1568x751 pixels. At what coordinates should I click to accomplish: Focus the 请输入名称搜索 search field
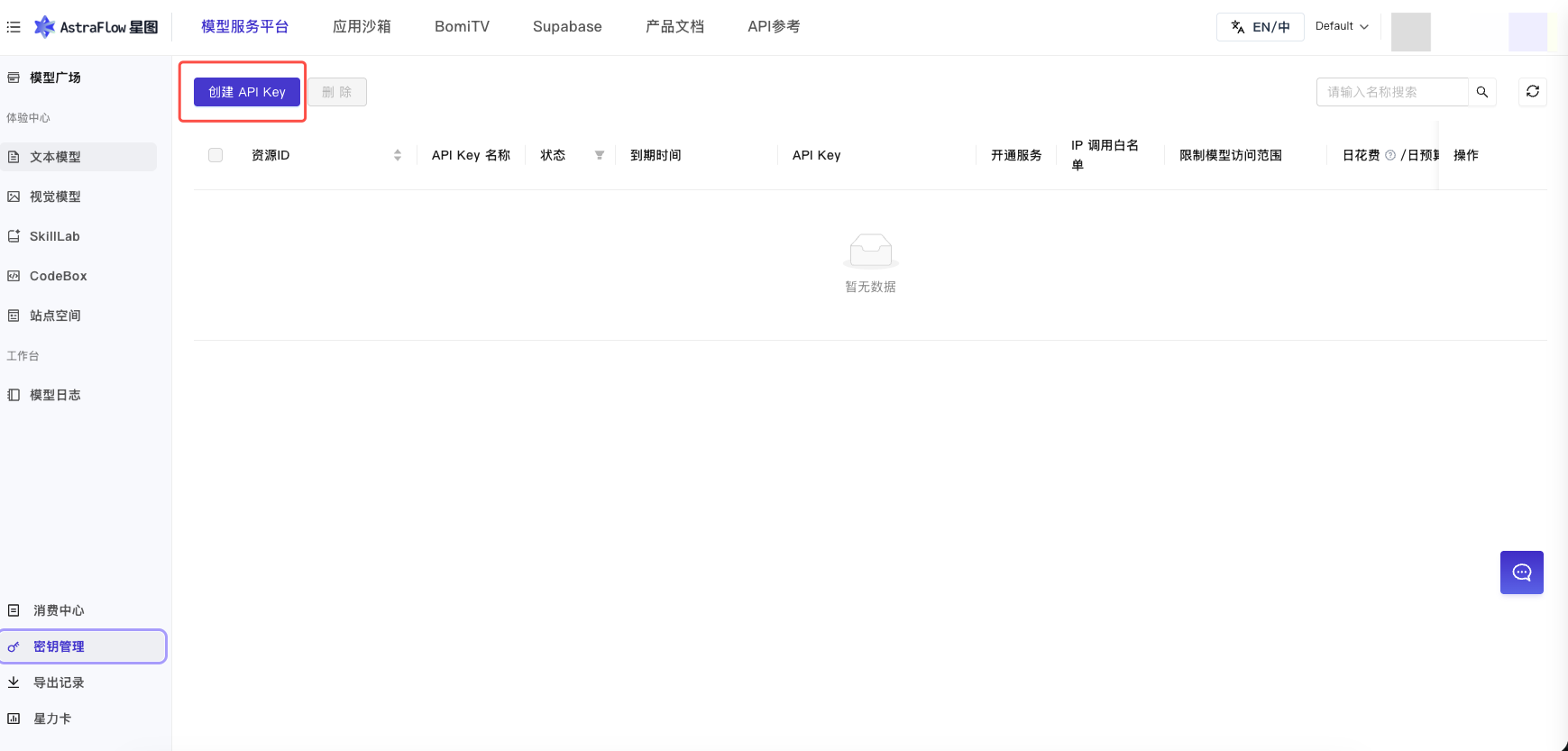click(x=1392, y=92)
